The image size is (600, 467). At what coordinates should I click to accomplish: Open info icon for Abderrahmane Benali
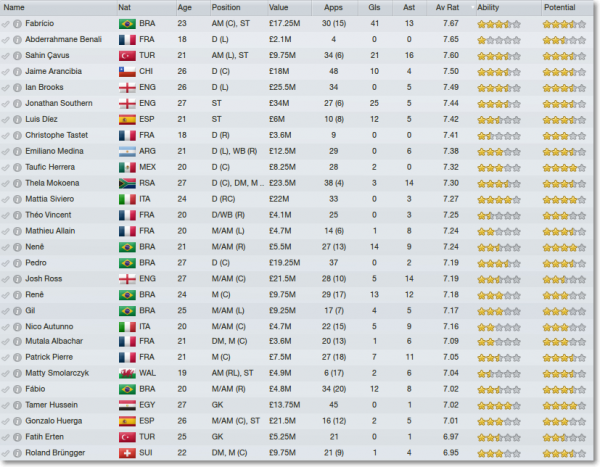tap(17, 40)
